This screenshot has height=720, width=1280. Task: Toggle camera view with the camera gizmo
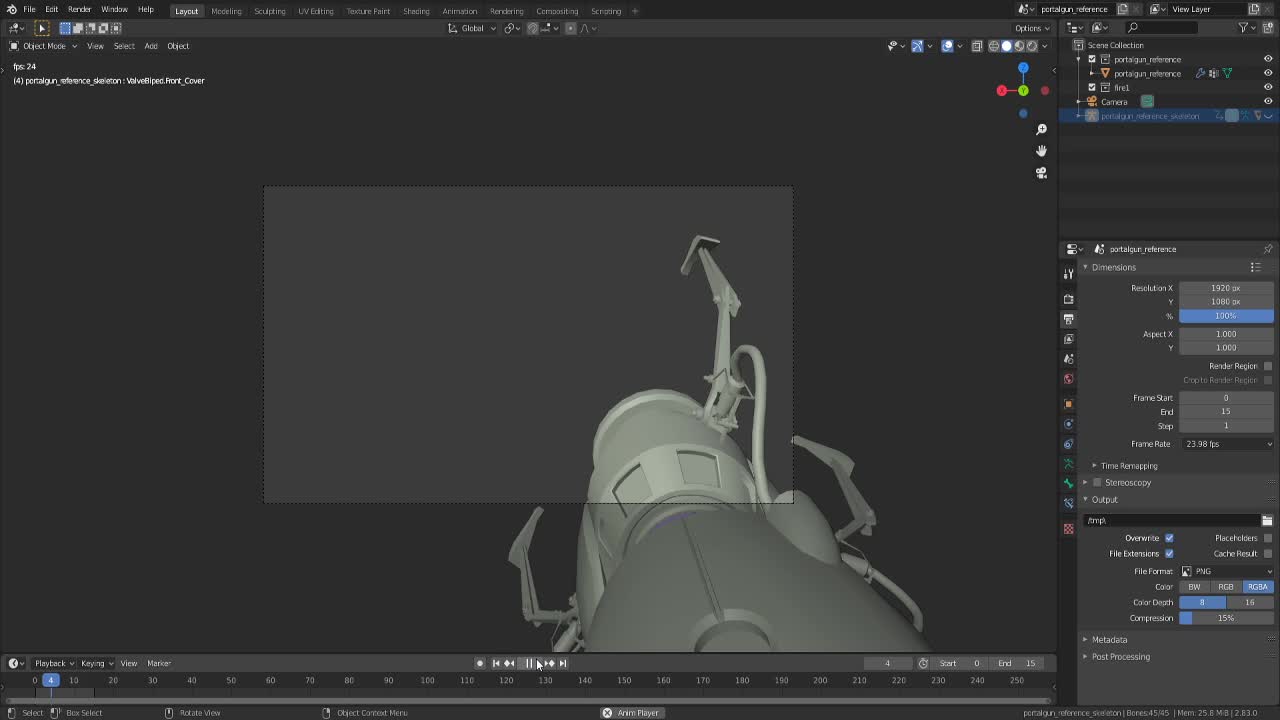1041,173
